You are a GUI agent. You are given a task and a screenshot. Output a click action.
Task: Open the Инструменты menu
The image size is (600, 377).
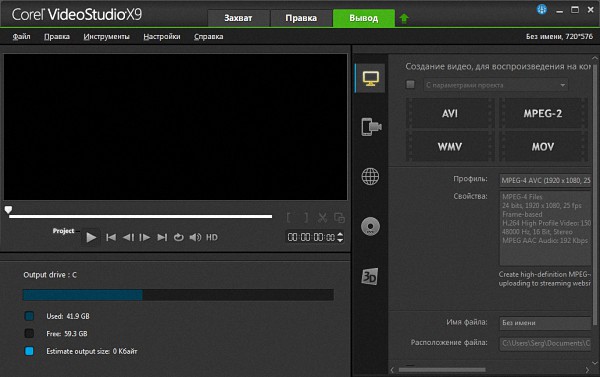click(x=106, y=36)
